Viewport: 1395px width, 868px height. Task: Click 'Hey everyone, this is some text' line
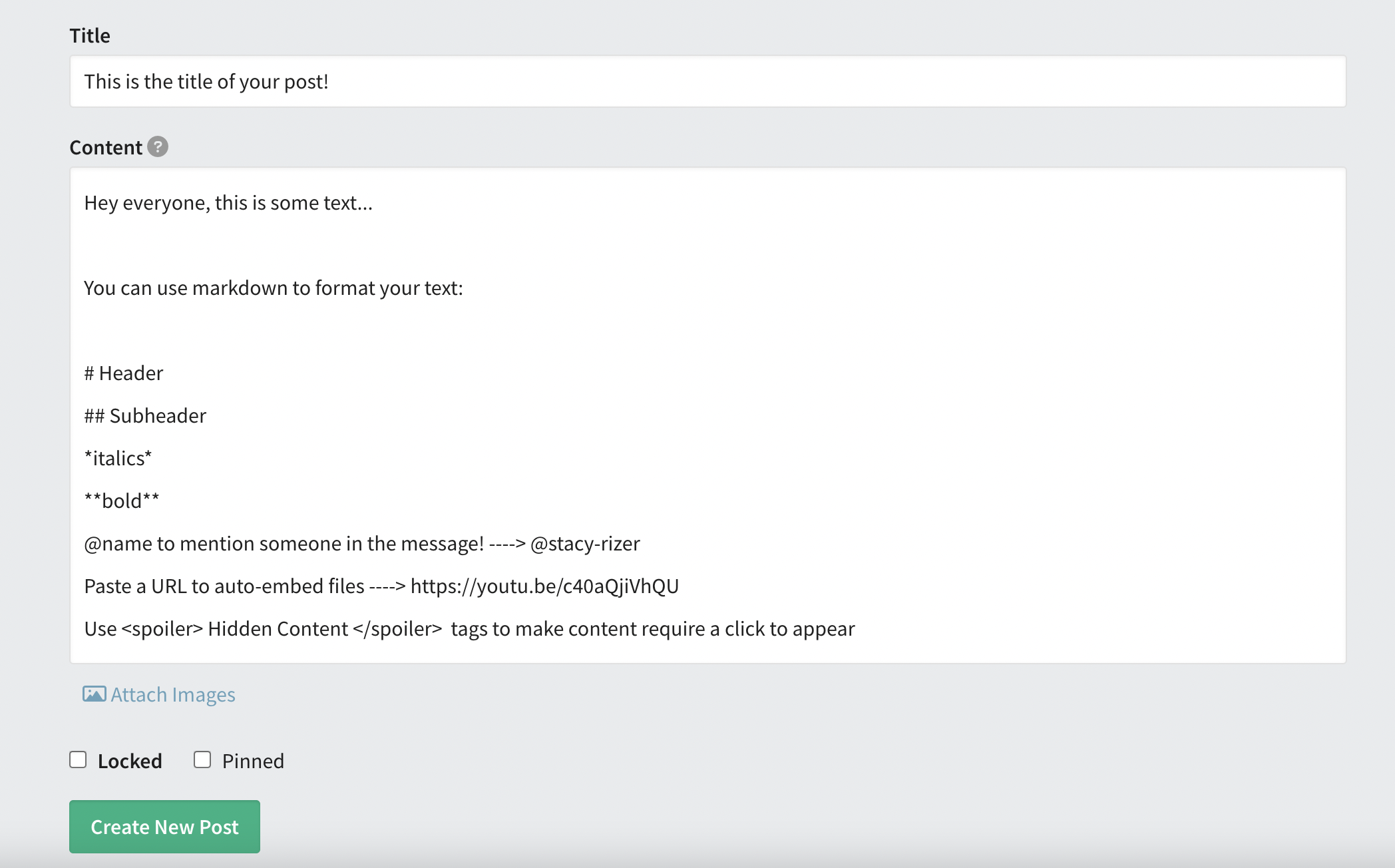228,203
